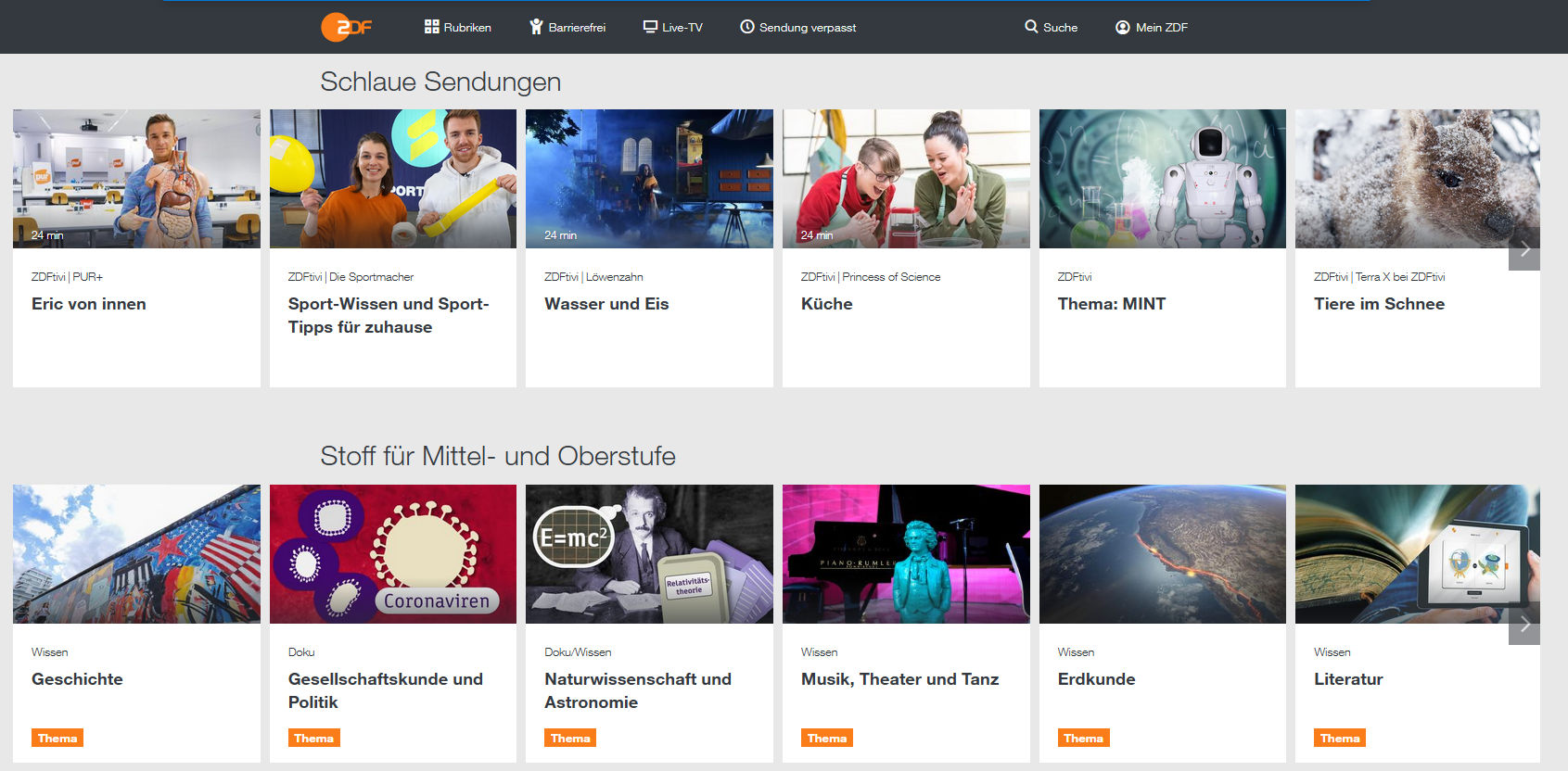Open Naturwissenschaft und Astronomie title

click(x=638, y=690)
